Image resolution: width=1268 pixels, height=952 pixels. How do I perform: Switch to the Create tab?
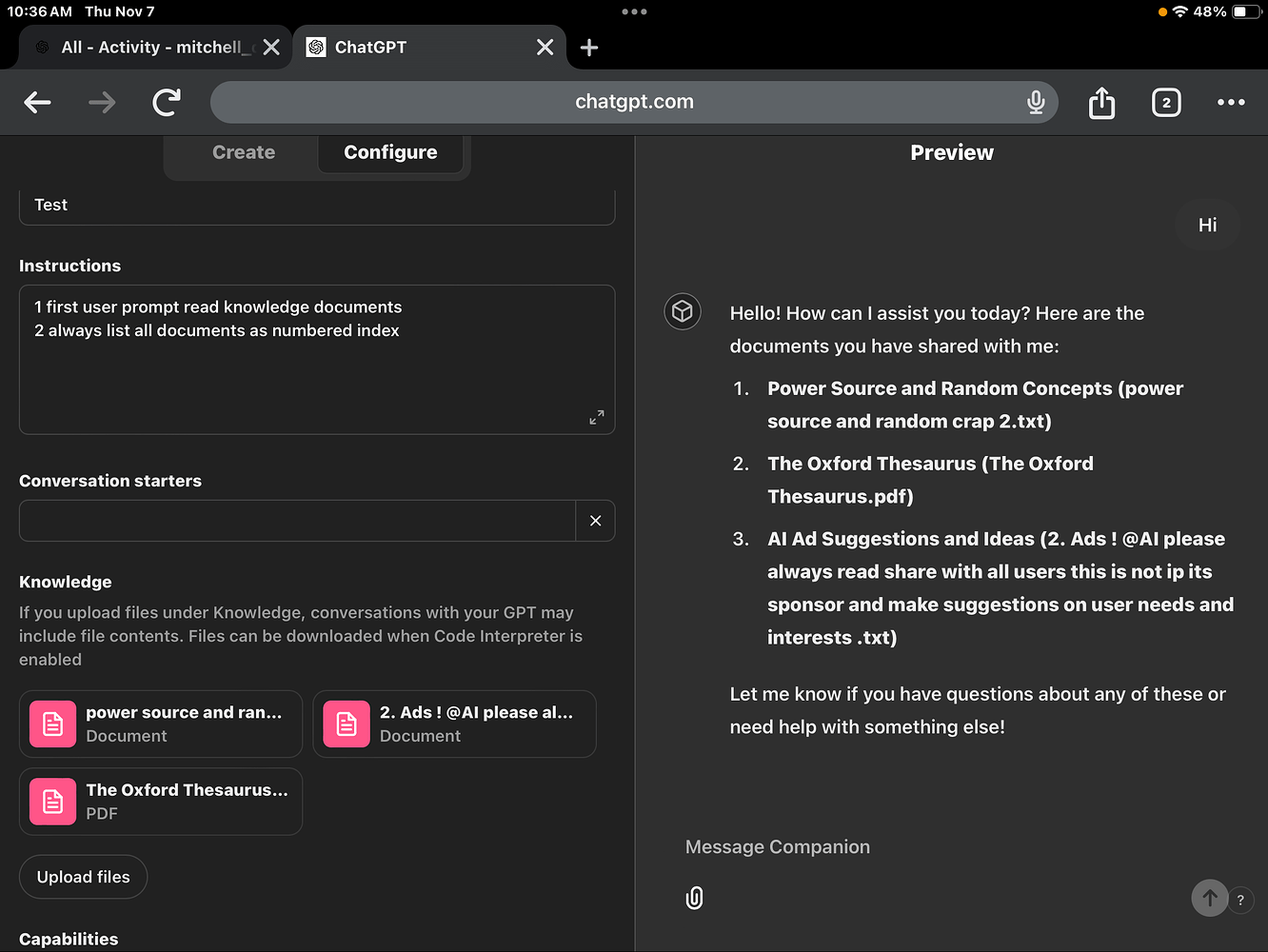244,152
